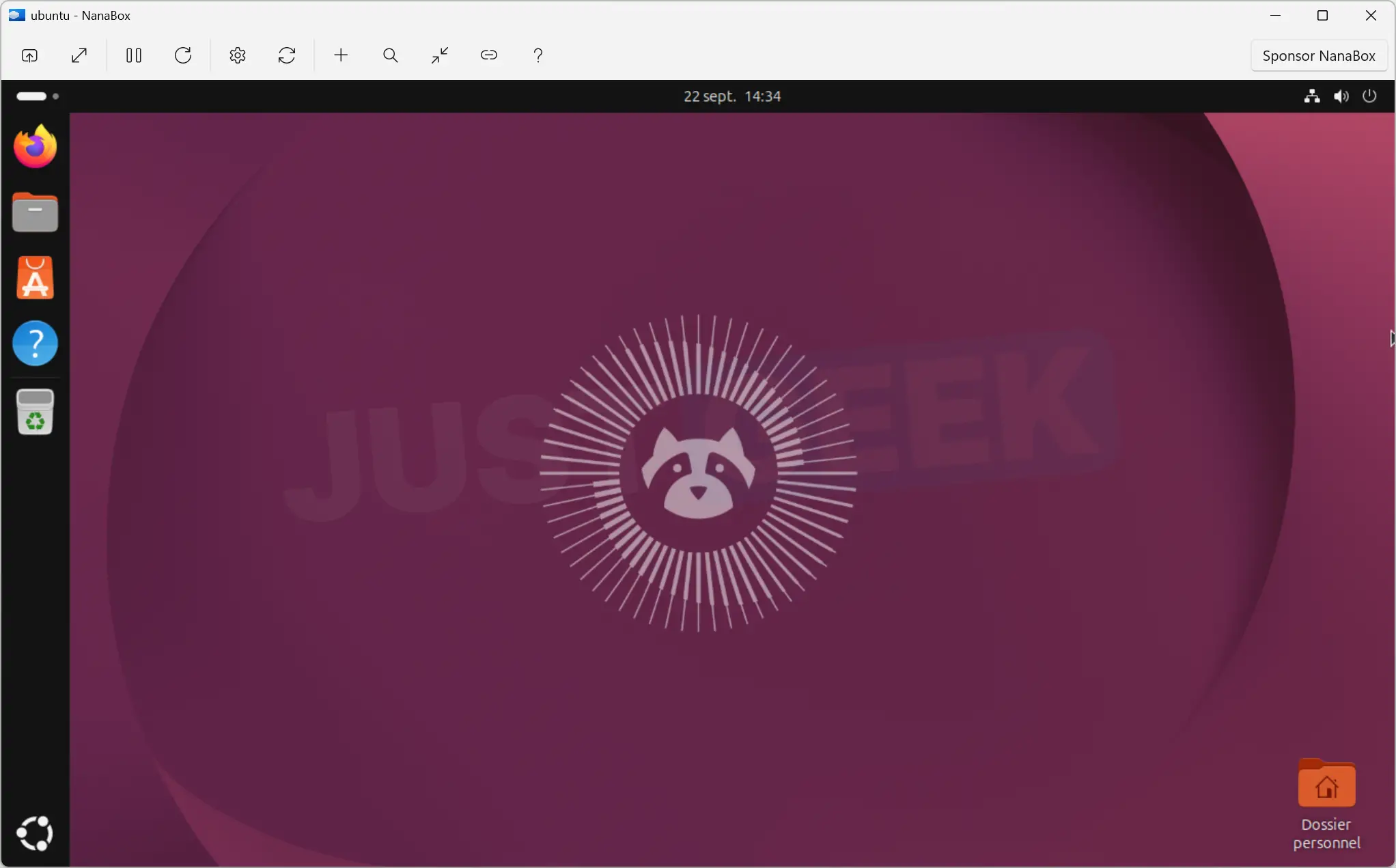The height and width of the screenshot is (868, 1396).
Task: Click the magnifier search icon in toolbar
Action: (x=391, y=55)
